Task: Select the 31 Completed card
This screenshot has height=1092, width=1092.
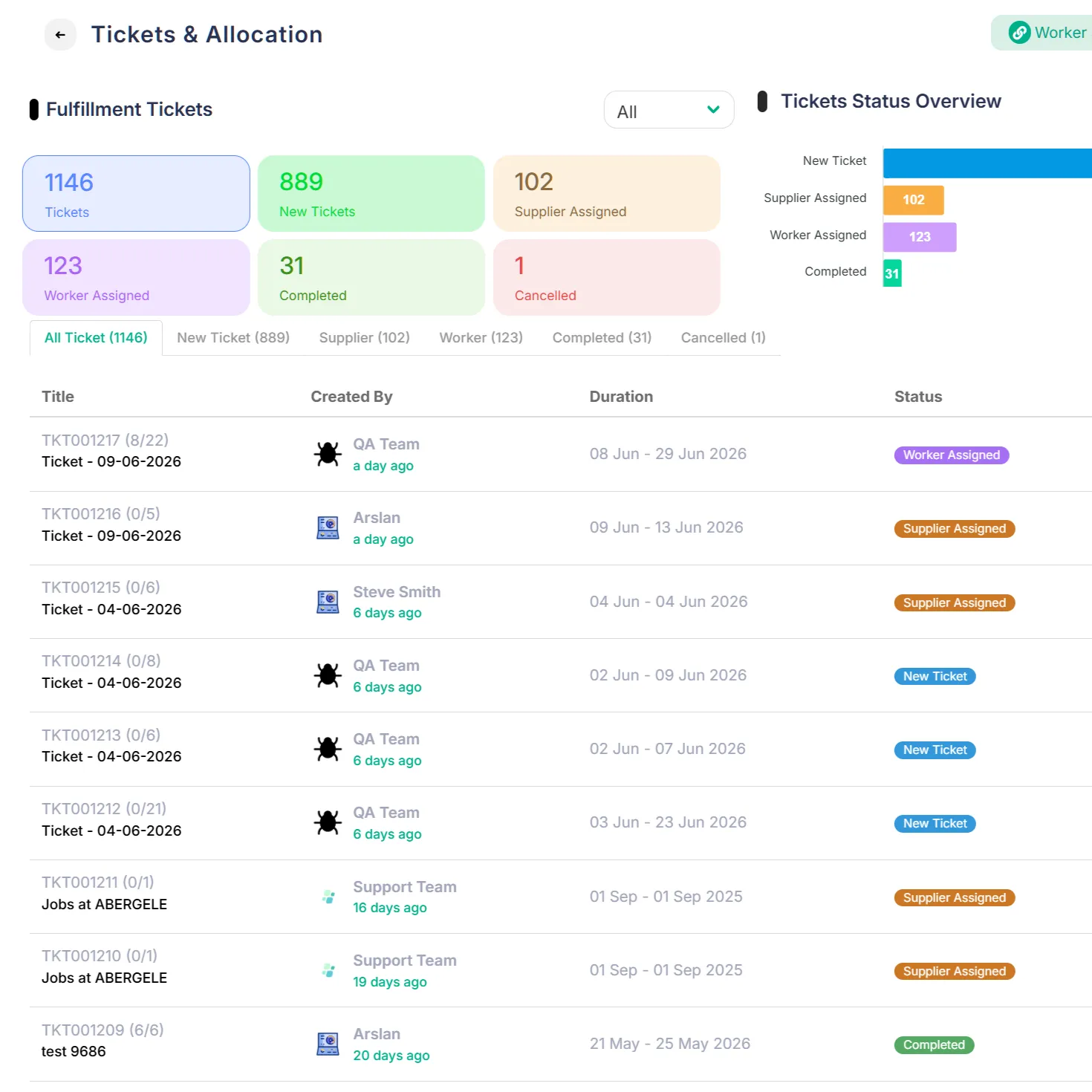Action: tap(371, 277)
